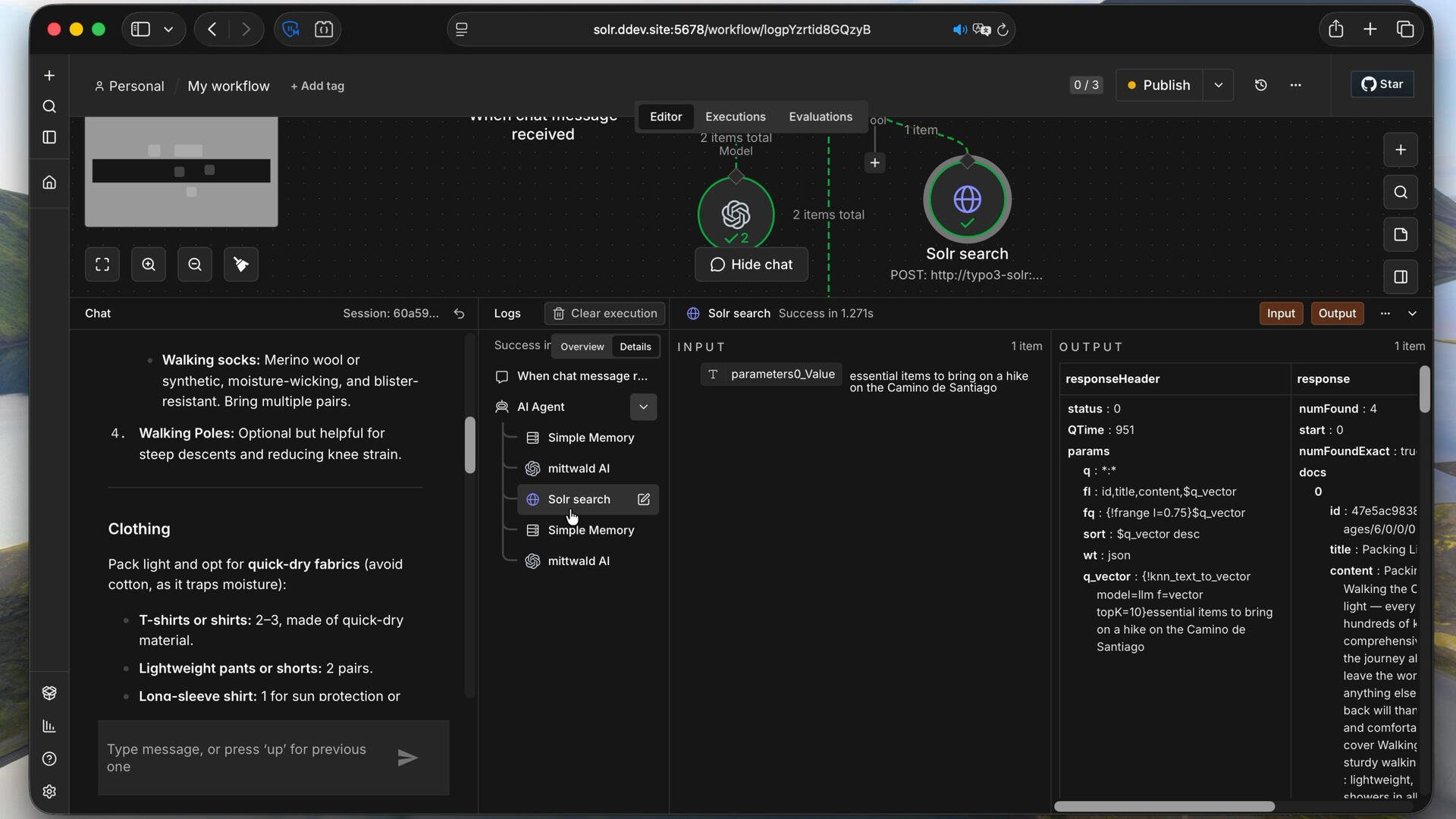Screen dimensions: 1456x819
Task: Open node search magnifier on canvas right
Action: [x=1401, y=193]
